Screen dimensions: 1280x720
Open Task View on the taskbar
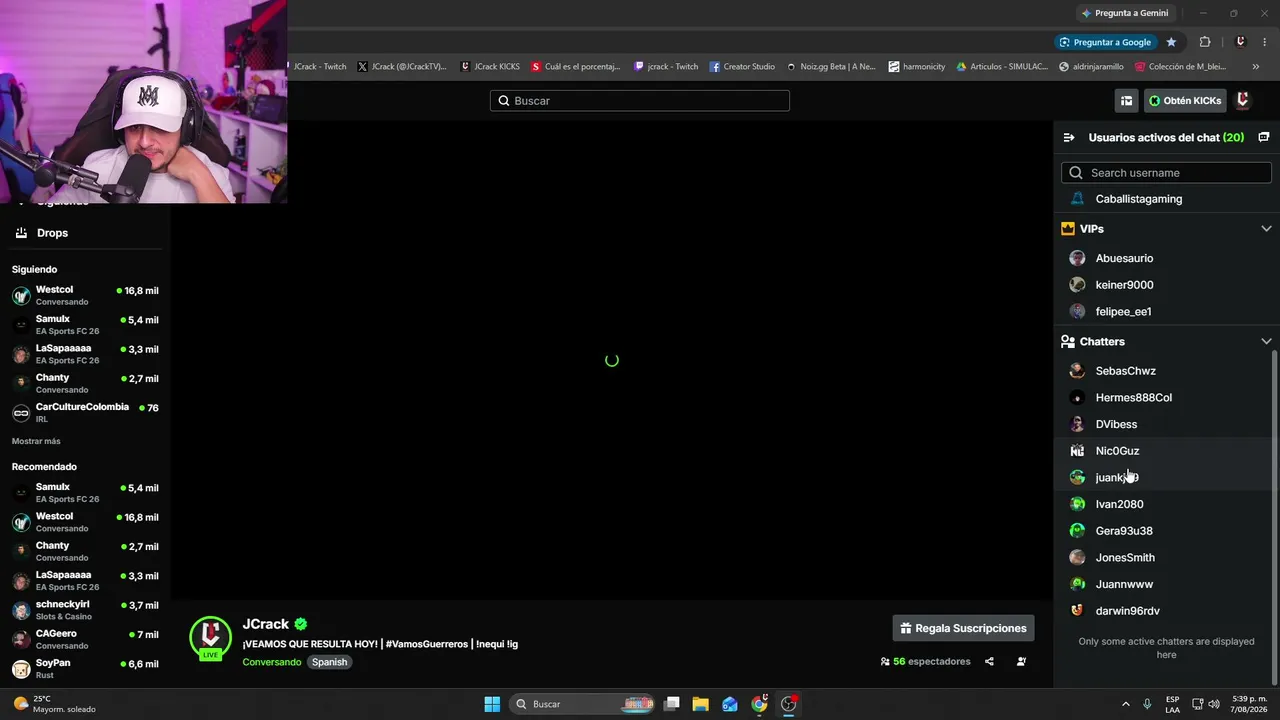pyautogui.click(x=672, y=704)
